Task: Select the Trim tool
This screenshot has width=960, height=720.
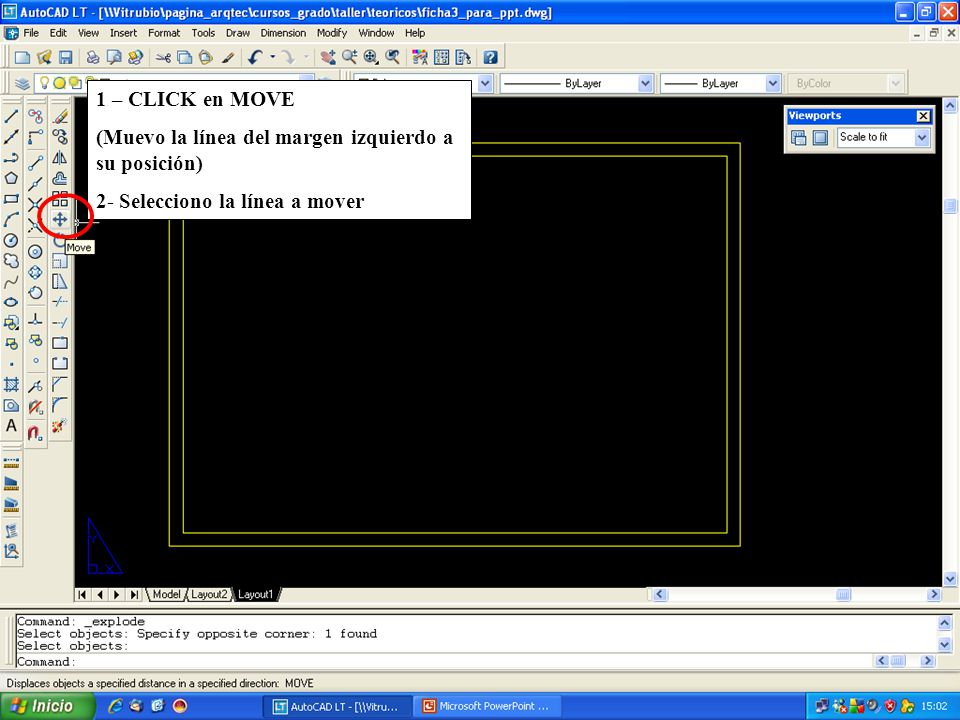Action: (60, 301)
